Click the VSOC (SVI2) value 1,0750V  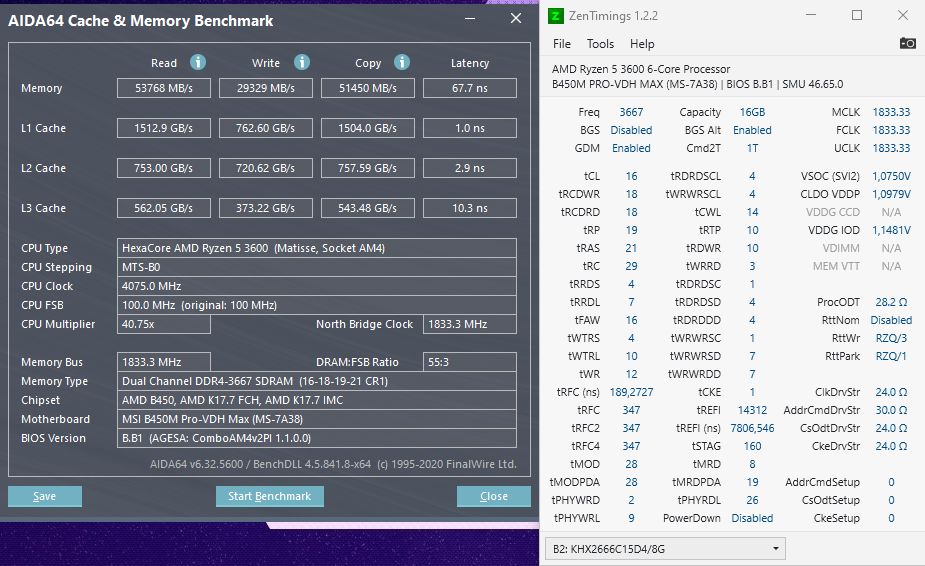(x=891, y=176)
